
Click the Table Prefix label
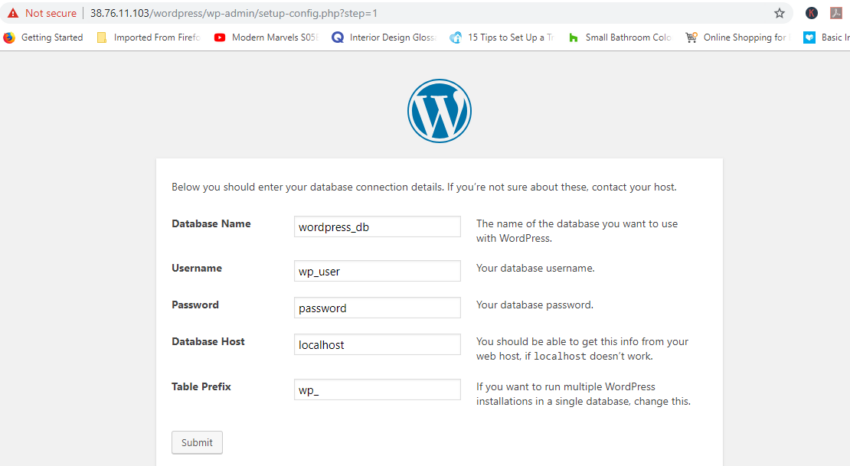(201, 386)
